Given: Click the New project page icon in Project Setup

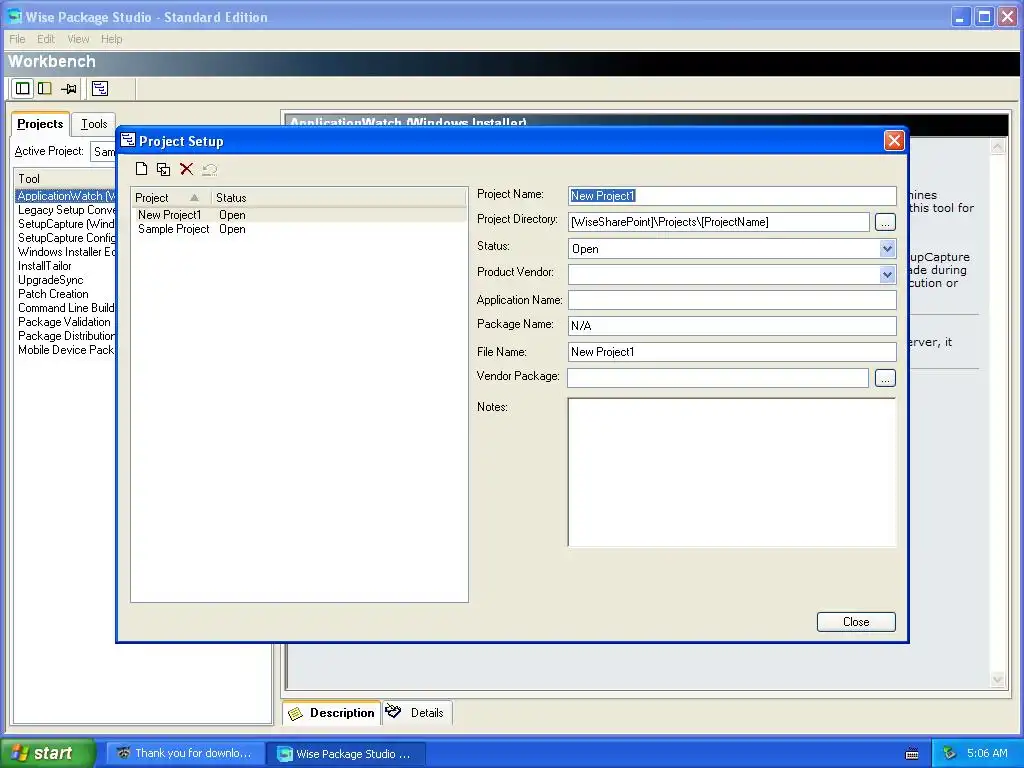Looking at the screenshot, I should click(x=141, y=169).
